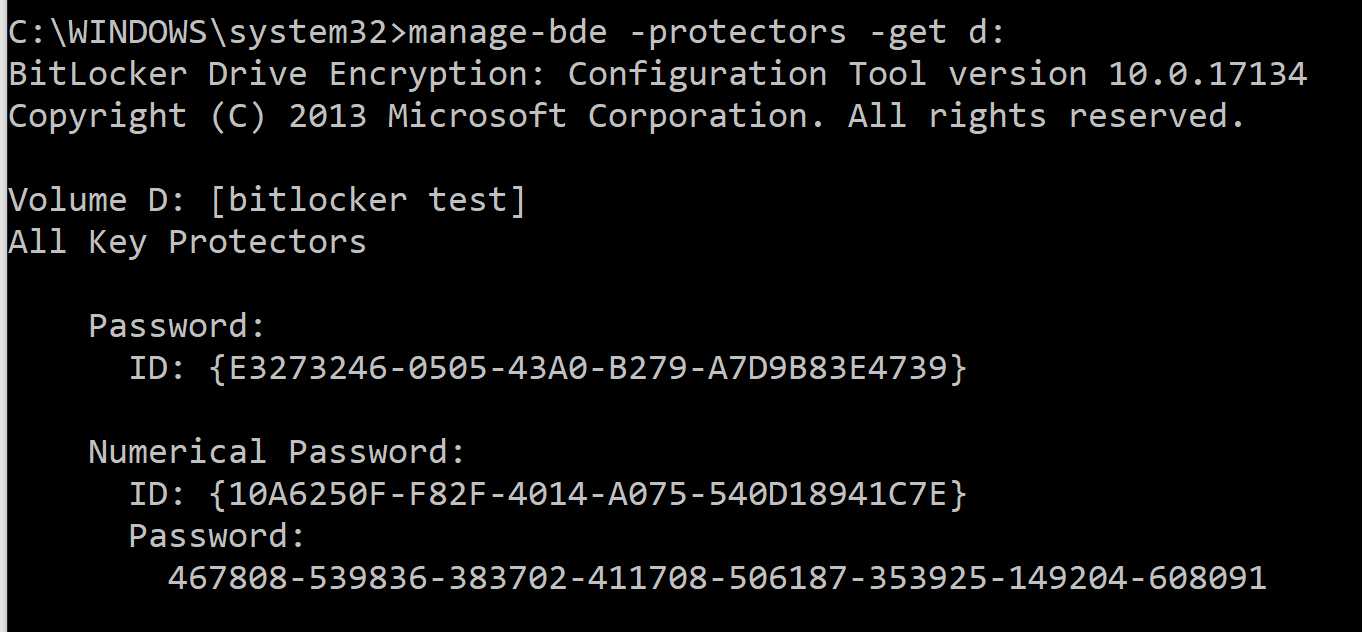This screenshot has height=632, width=1362.
Task: Click the Copyright (C) 2013 text
Action: (187, 116)
